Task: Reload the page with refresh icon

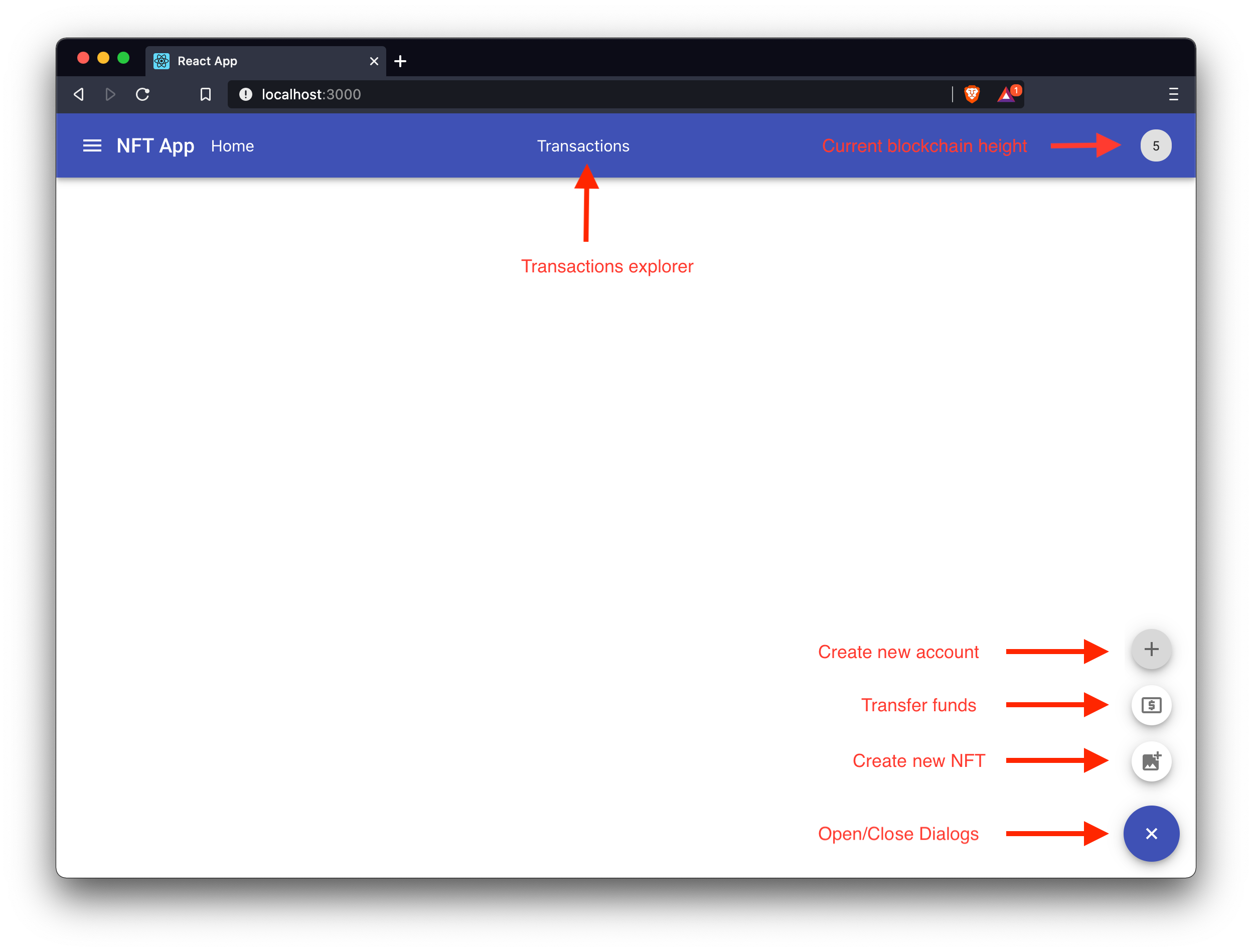Action: coord(143,94)
